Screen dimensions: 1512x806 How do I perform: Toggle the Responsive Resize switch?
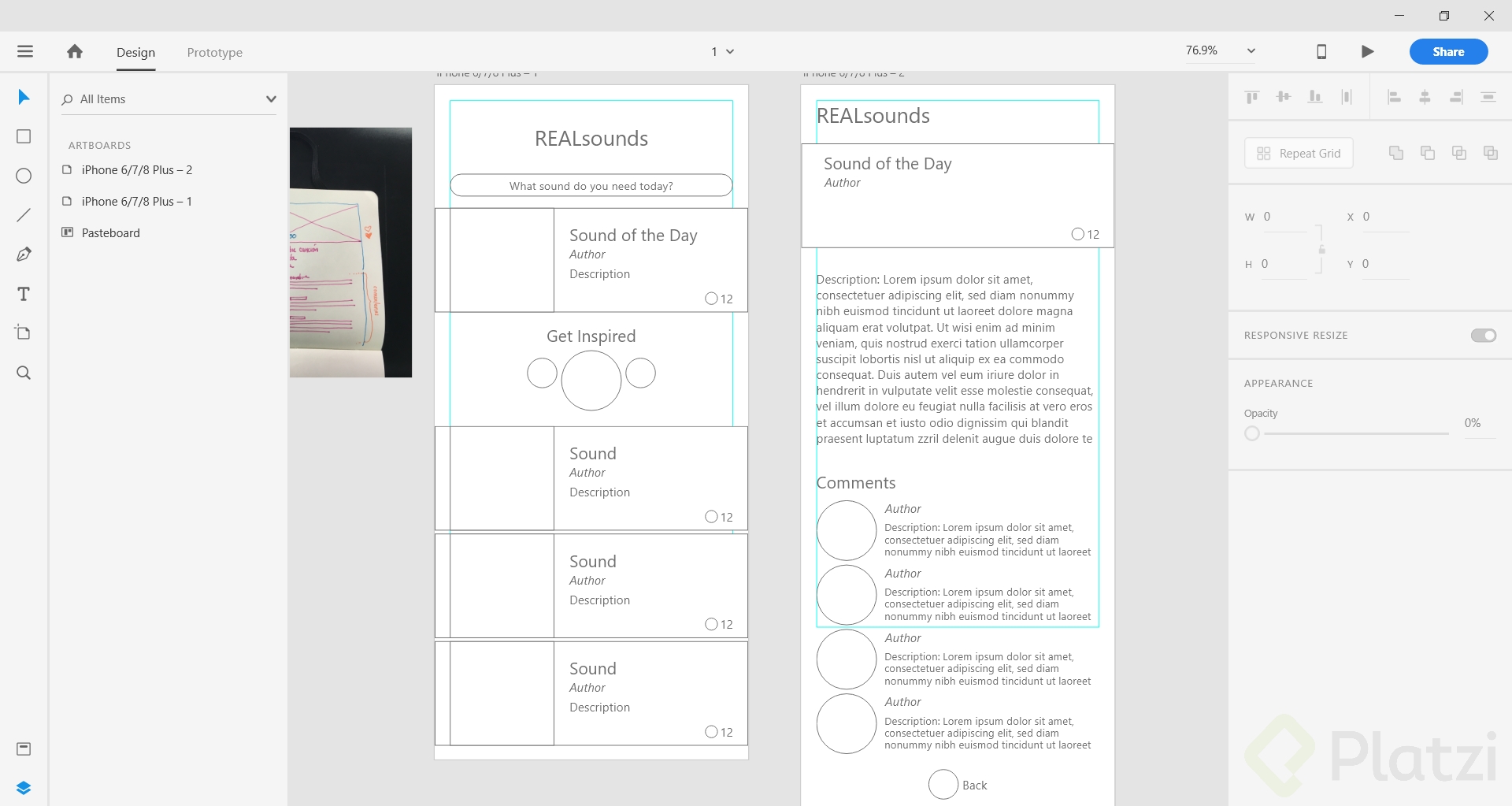(1484, 336)
